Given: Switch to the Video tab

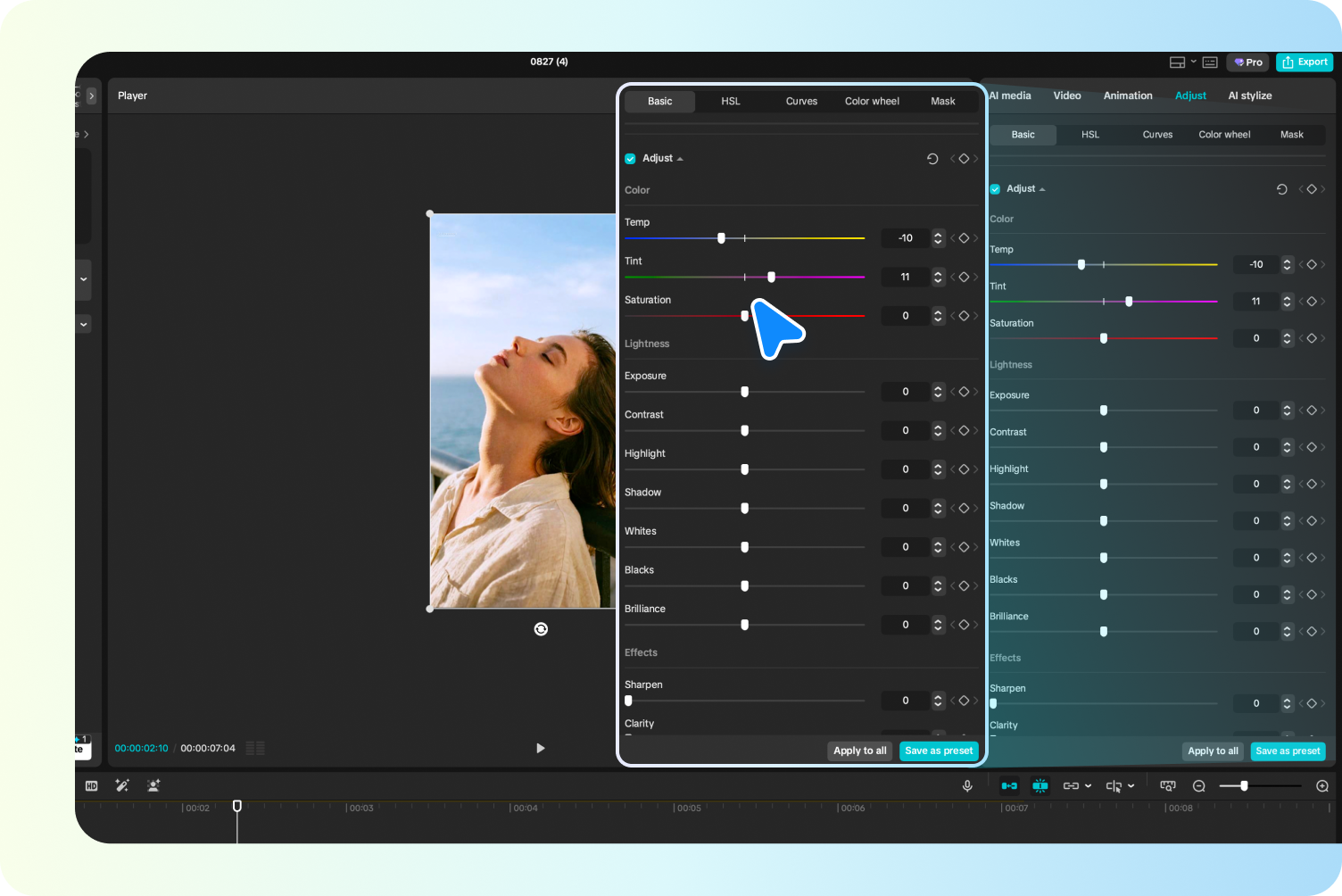Looking at the screenshot, I should [x=1067, y=95].
